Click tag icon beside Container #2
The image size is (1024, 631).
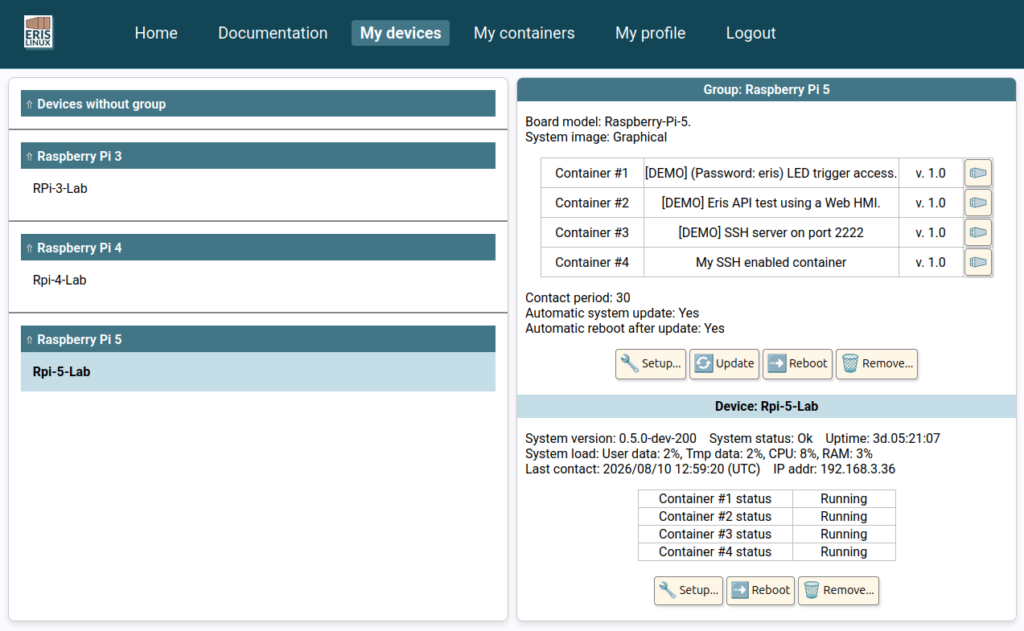coord(978,202)
